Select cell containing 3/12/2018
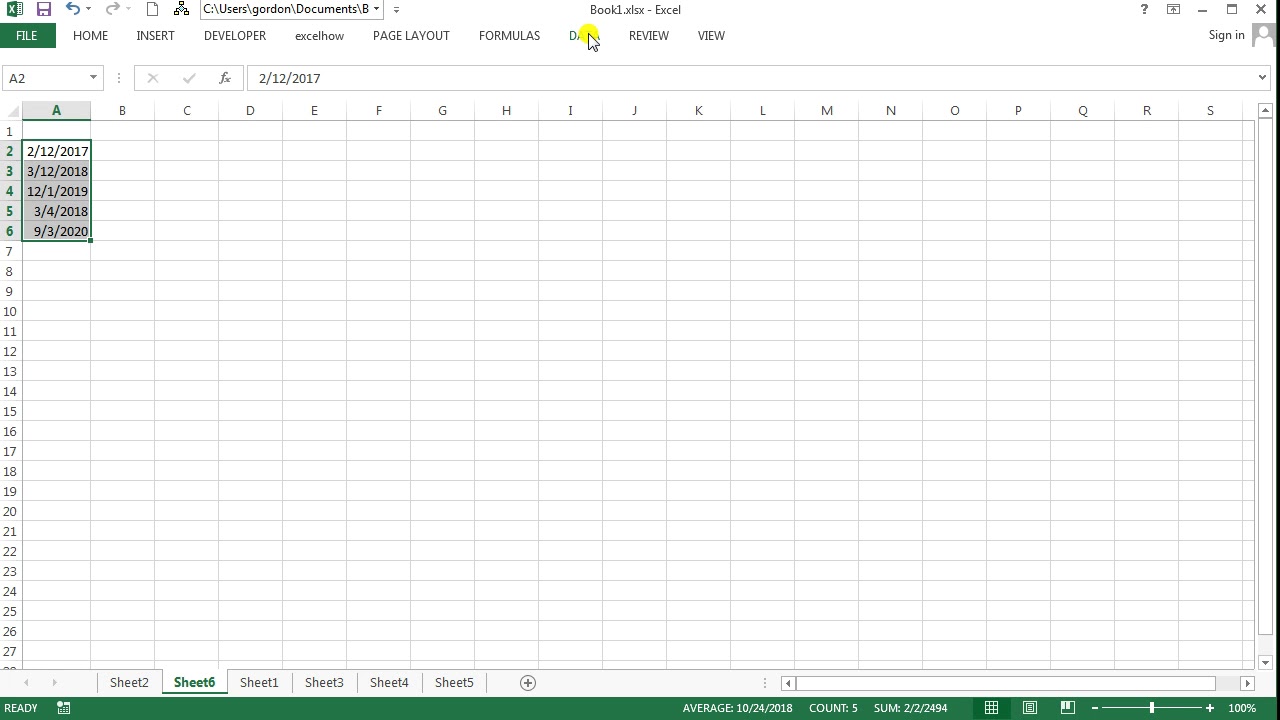The width and height of the screenshot is (1280, 720). (56, 171)
